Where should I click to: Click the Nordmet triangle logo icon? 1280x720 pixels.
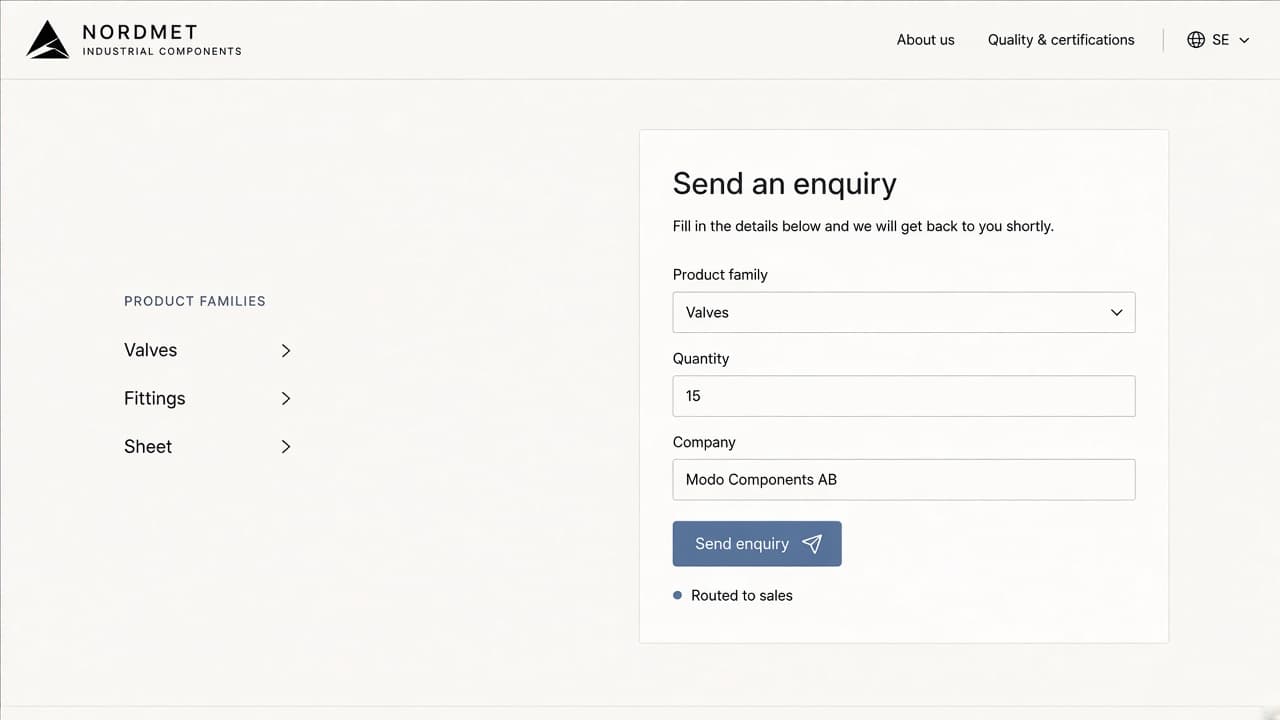(47, 40)
